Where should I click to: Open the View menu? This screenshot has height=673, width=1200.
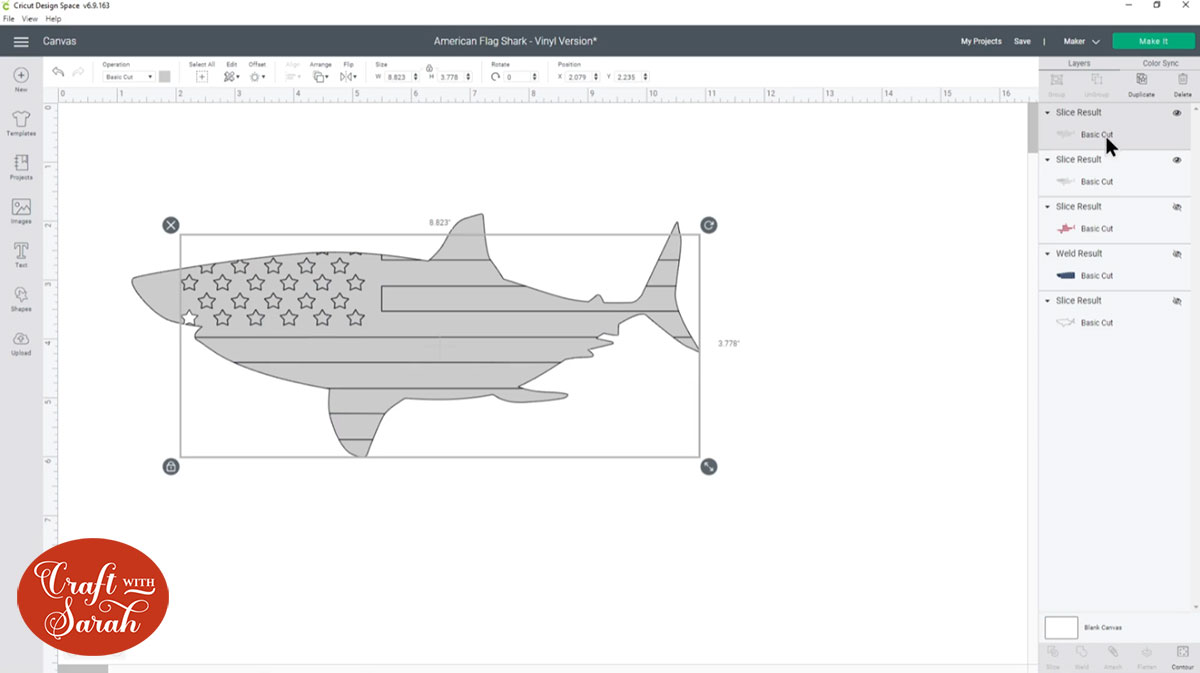30,19
